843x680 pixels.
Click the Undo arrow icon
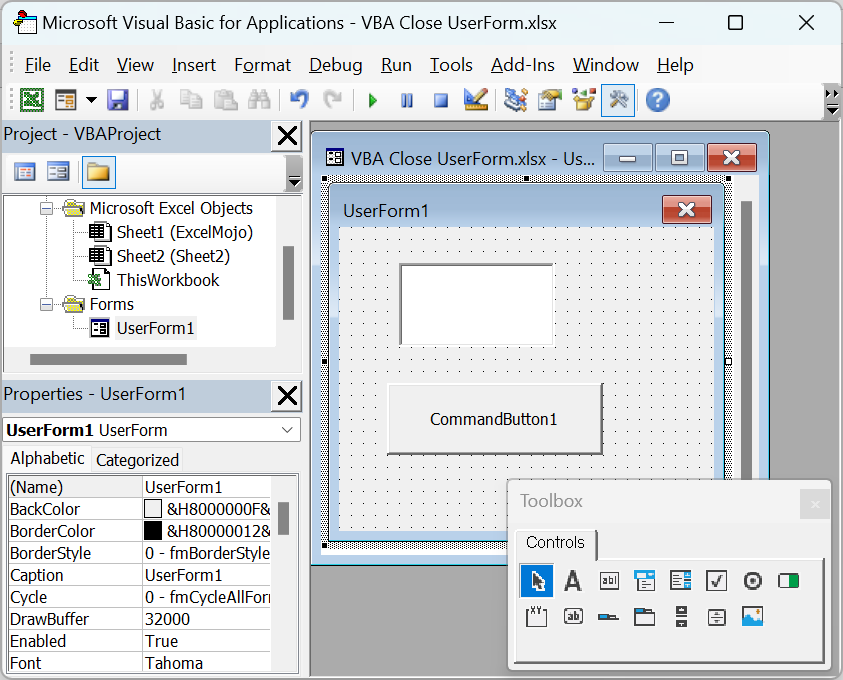click(x=299, y=100)
